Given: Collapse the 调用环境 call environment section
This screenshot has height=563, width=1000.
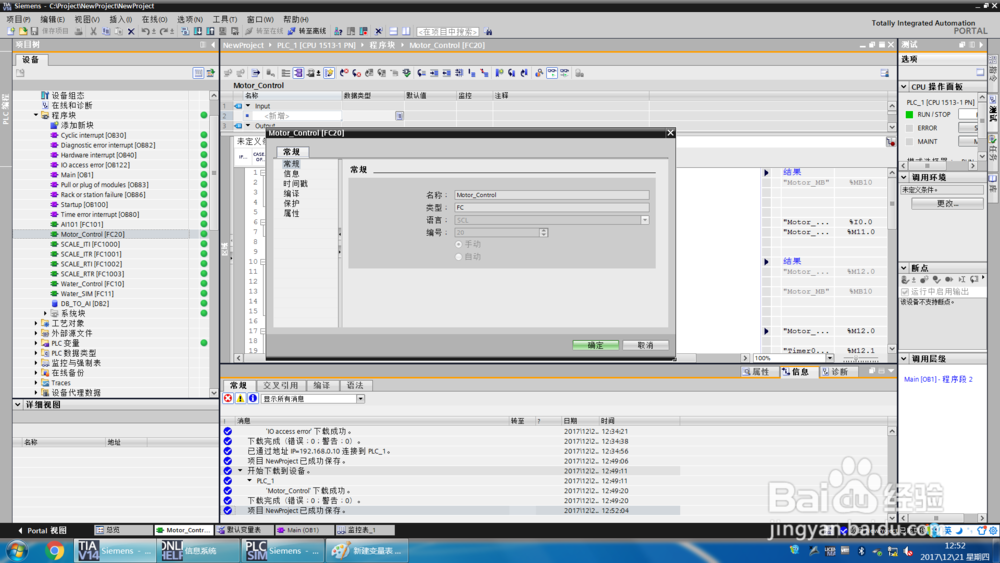Looking at the screenshot, I should point(904,177).
